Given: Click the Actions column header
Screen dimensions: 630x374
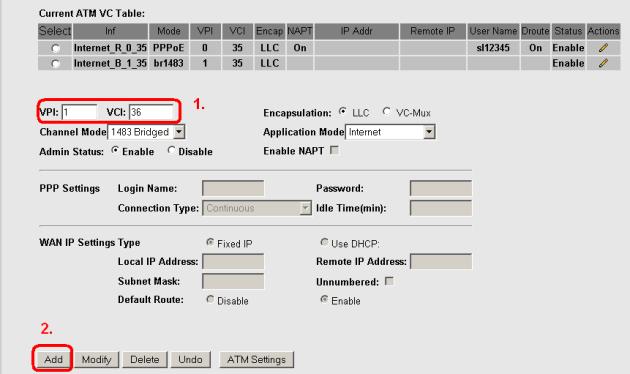Looking at the screenshot, I should pyautogui.click(x=603, y=31).
